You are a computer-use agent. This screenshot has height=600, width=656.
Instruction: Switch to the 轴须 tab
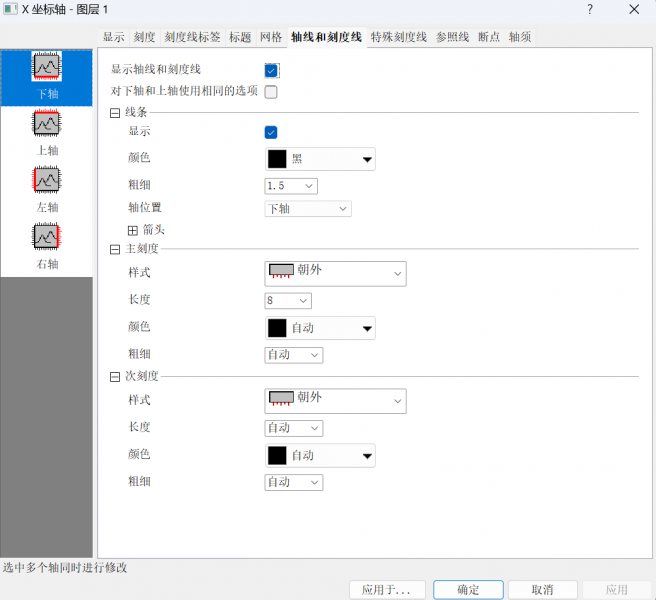tap(520, 37)
